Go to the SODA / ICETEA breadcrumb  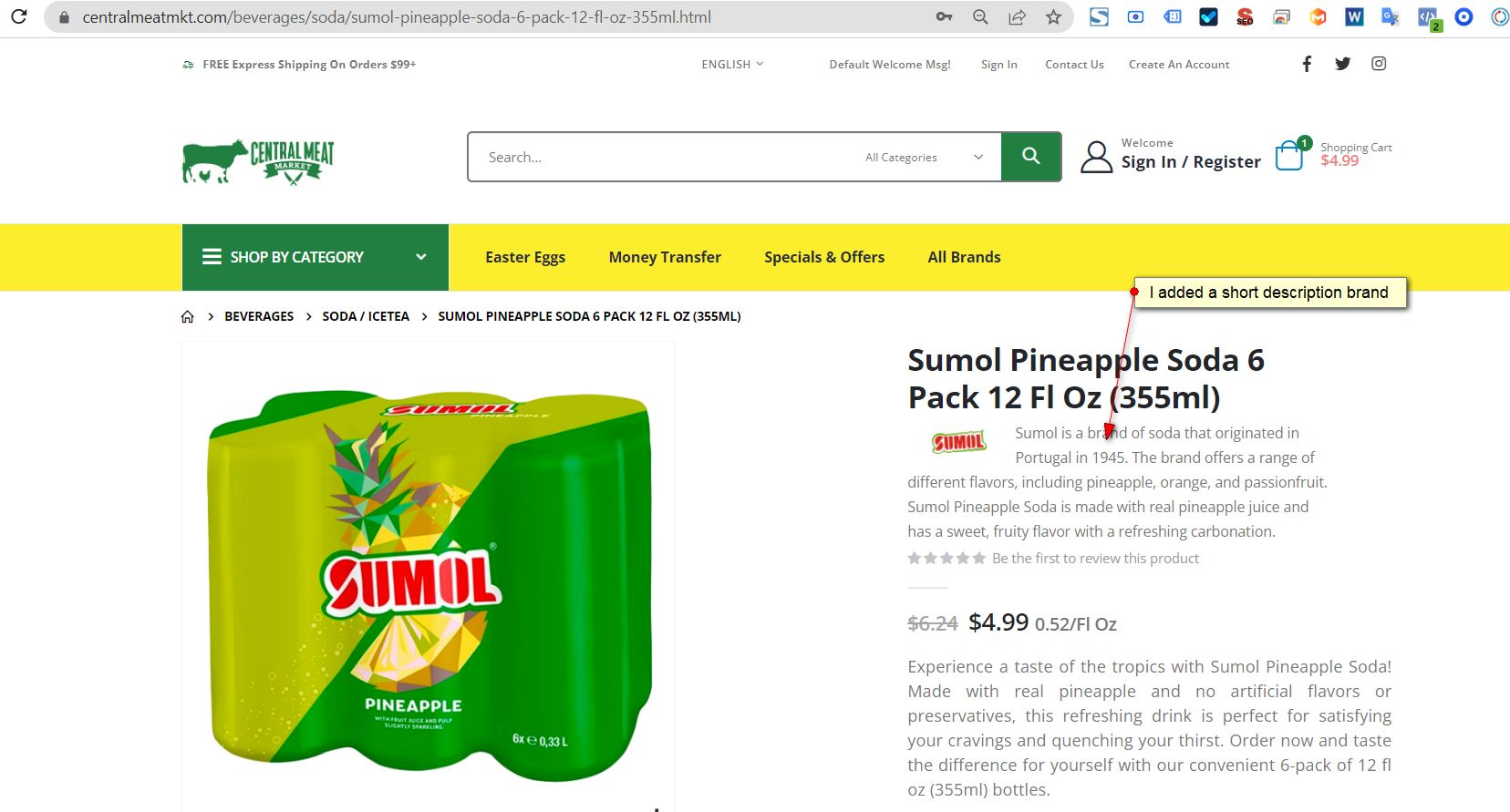click(x=366, y=316)
